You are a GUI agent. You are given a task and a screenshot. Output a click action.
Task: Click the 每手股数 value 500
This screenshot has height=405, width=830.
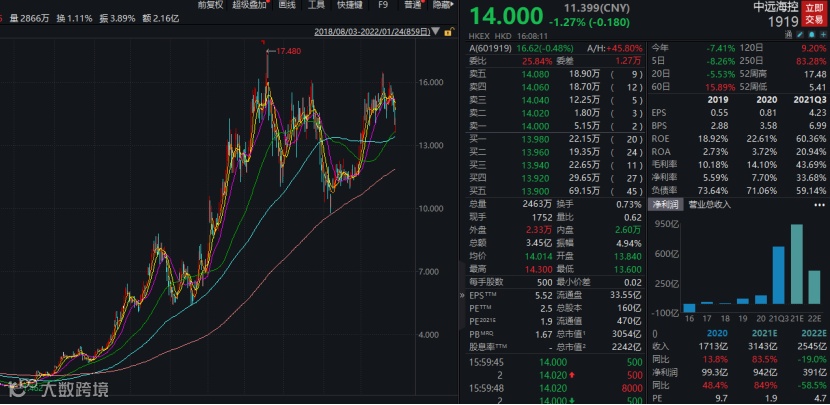544,282
